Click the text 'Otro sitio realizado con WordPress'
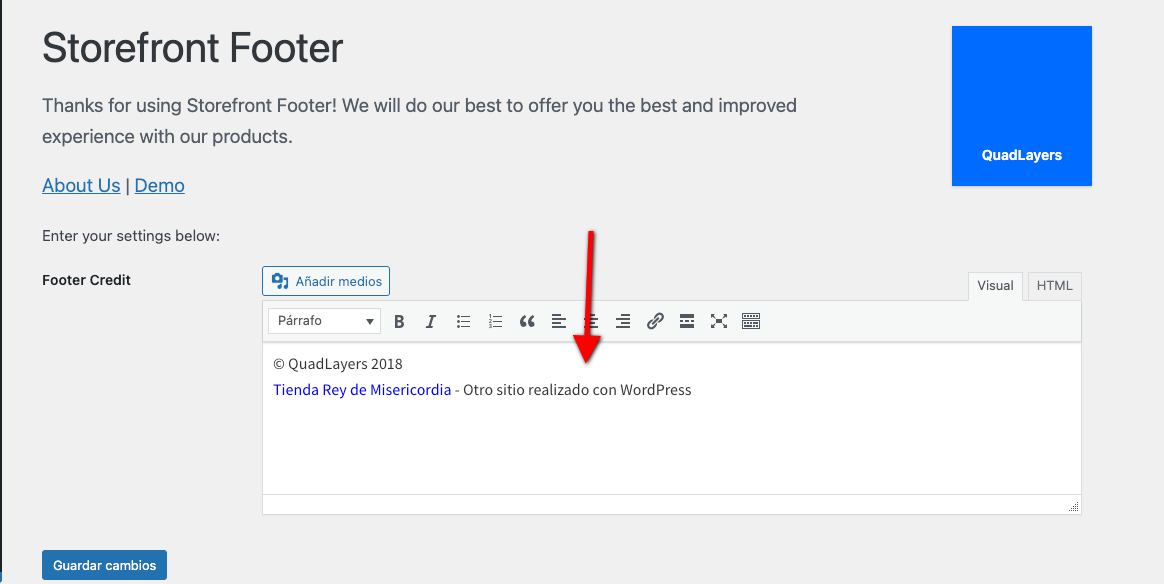 click(x=577, y=390)
